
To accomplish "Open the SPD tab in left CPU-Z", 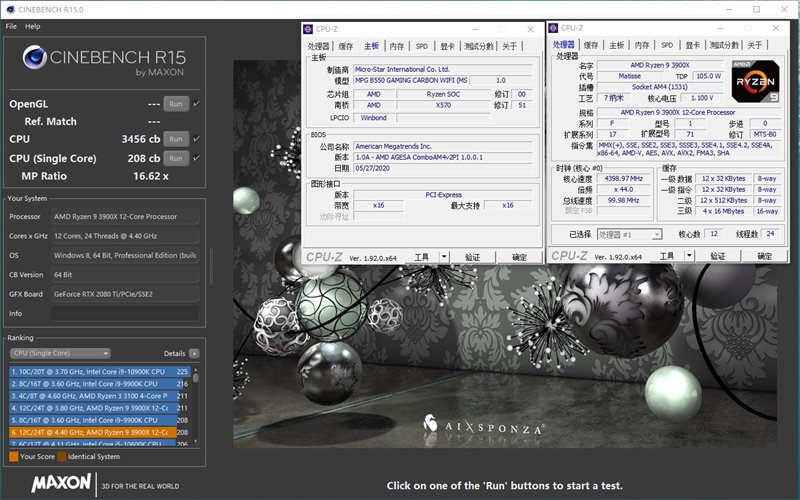I will tap(422, 46).
